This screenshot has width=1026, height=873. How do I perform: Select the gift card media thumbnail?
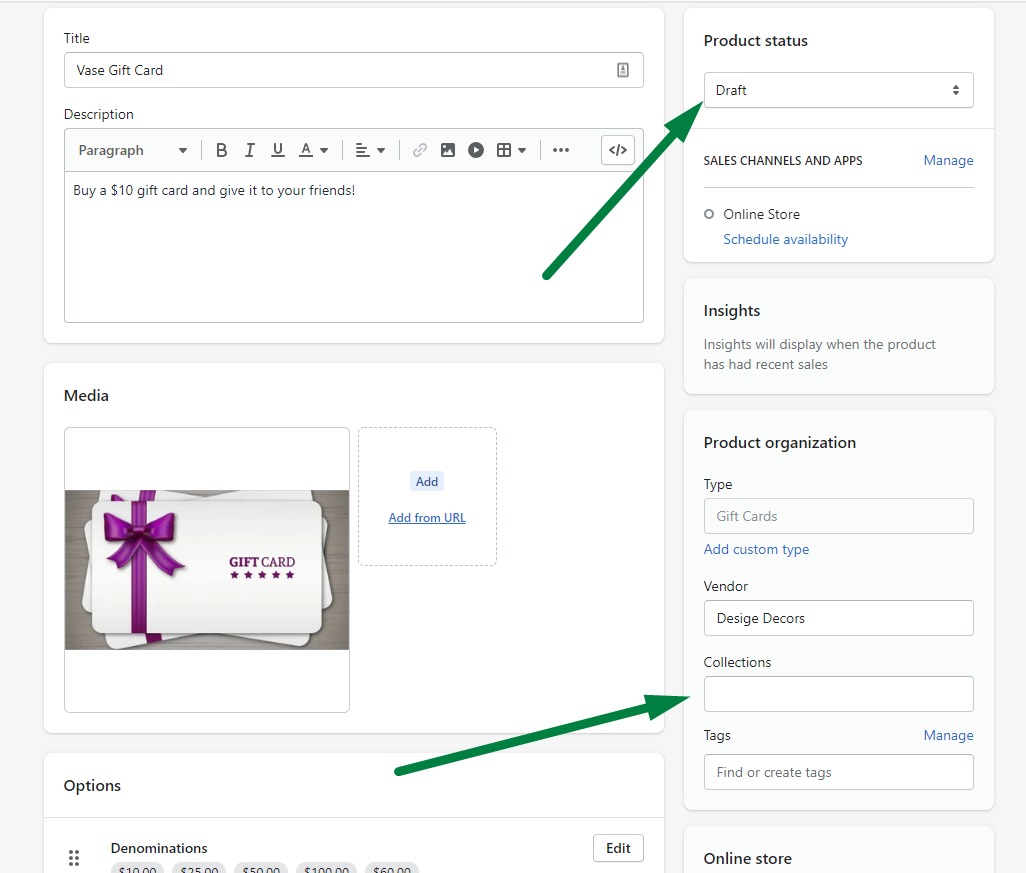click(x=206, y=570)
